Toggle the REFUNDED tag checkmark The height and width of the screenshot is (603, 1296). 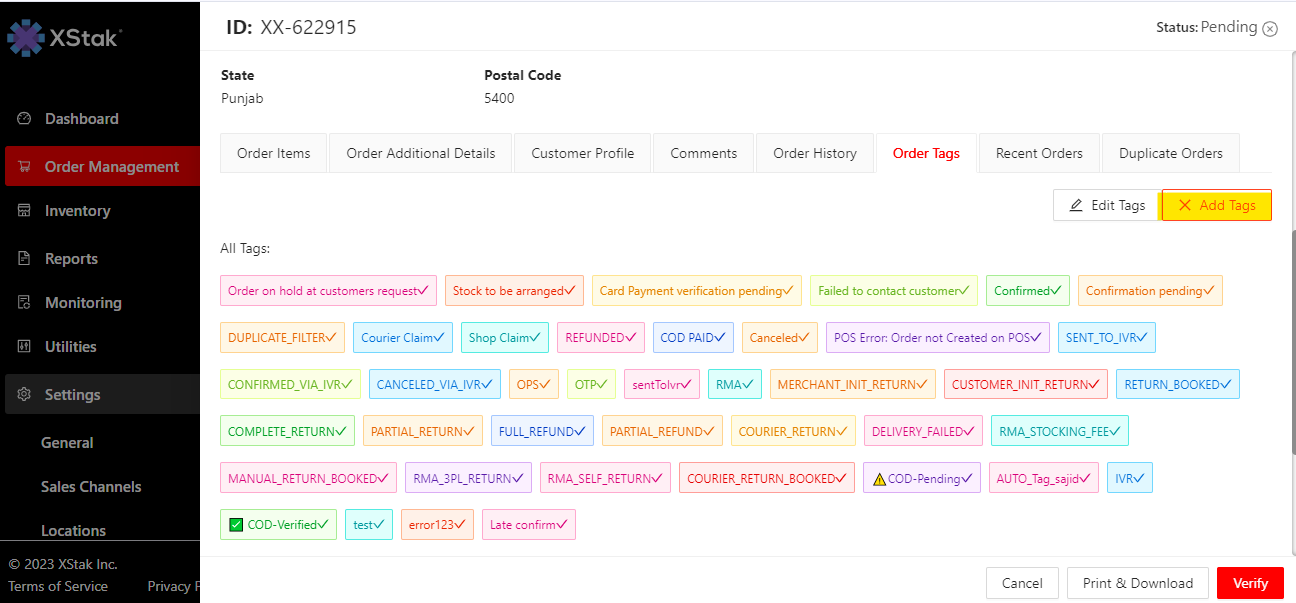(x=632, y=338)
